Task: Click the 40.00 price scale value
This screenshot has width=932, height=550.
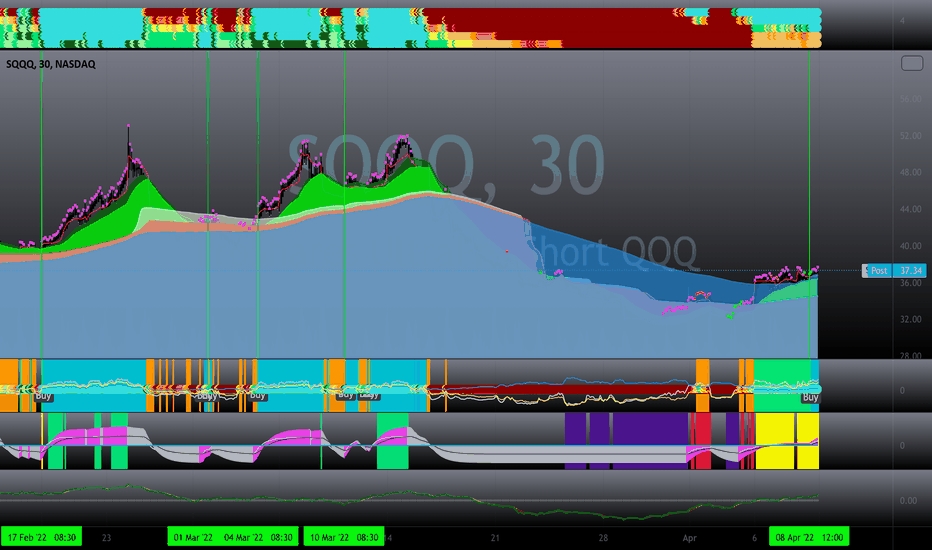Action: [x=910, y=246]
